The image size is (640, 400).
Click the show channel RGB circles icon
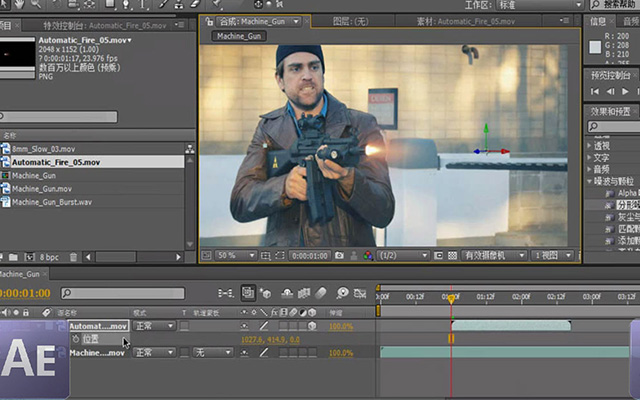[368, 256]
